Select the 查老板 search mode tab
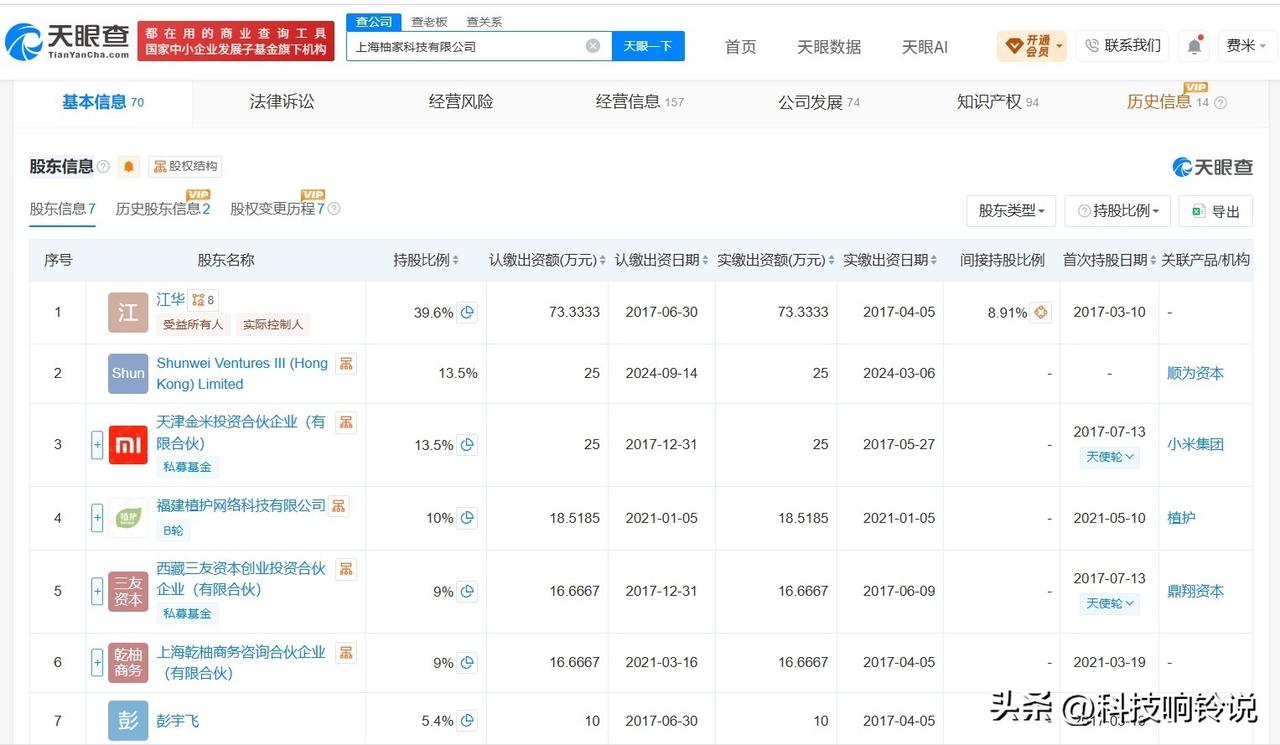 (x=430, y=22)
